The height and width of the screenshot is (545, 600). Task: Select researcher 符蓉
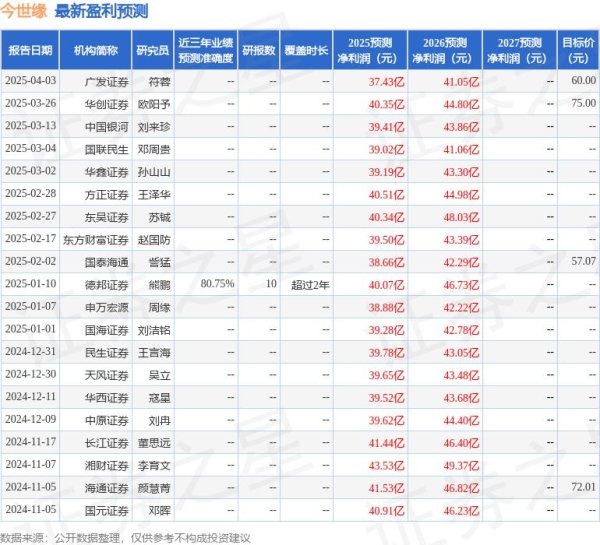pos(159,82)
